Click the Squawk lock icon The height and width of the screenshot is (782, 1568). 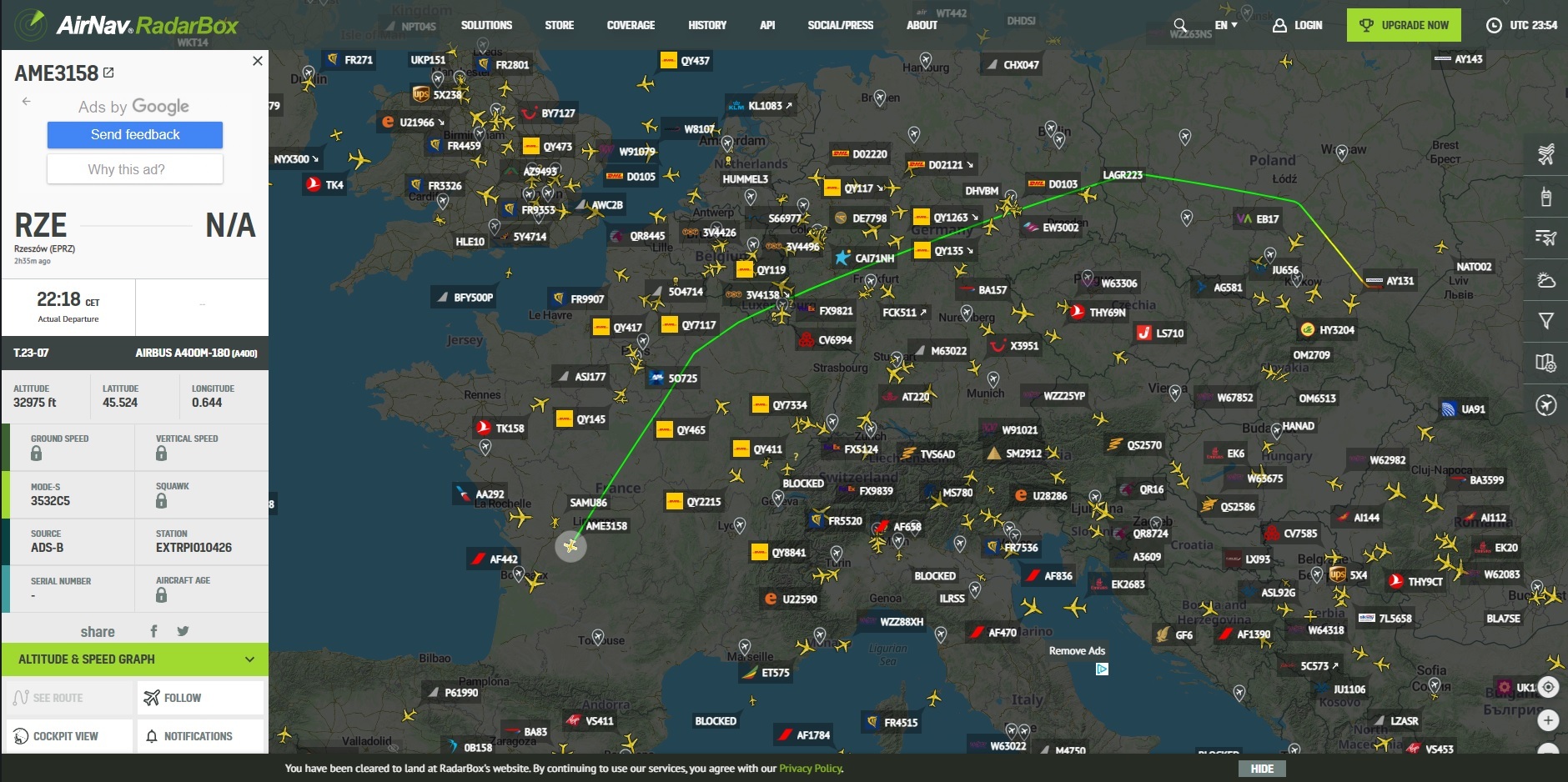(x=161, y=501)
